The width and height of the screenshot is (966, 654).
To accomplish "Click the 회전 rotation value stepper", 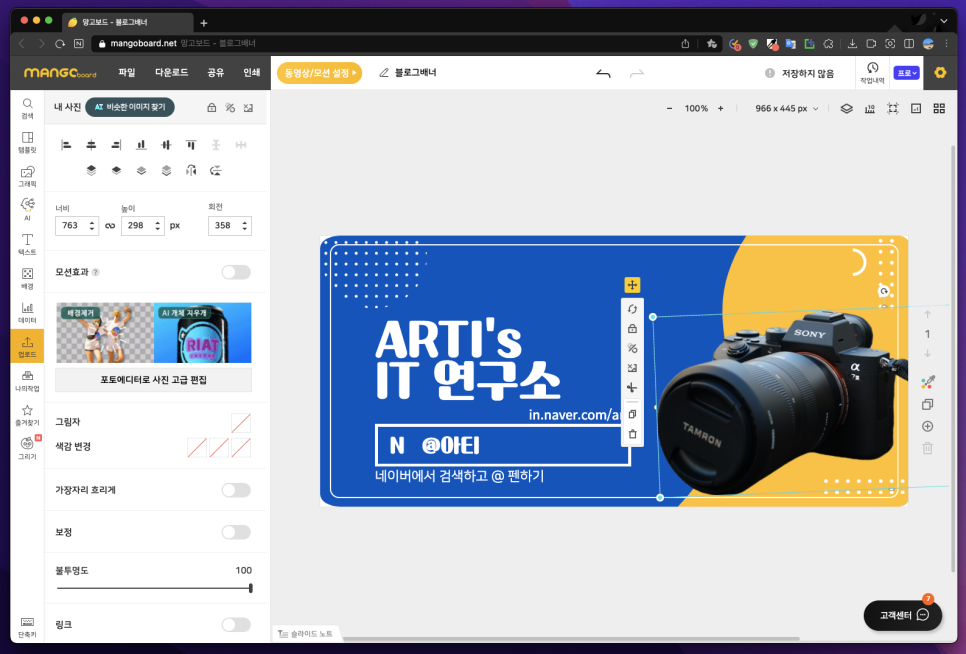I will 245,226.
